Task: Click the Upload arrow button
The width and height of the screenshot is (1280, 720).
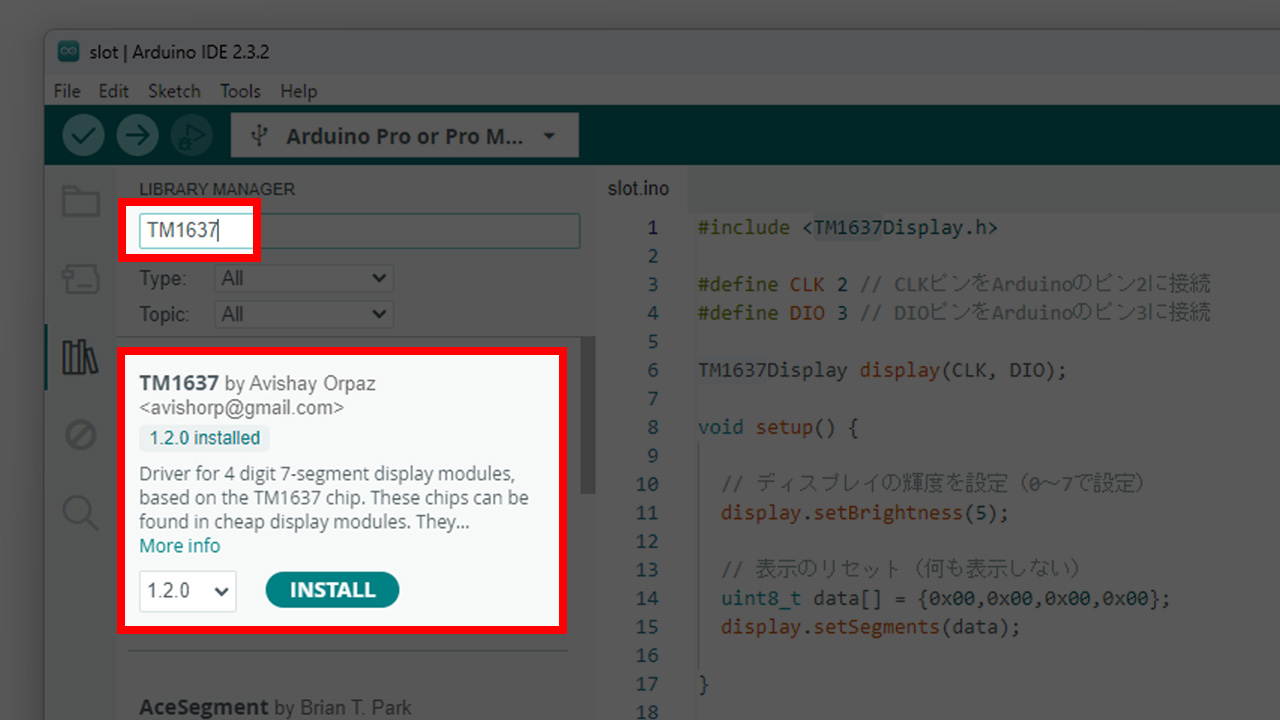Action: coord(137,136)
